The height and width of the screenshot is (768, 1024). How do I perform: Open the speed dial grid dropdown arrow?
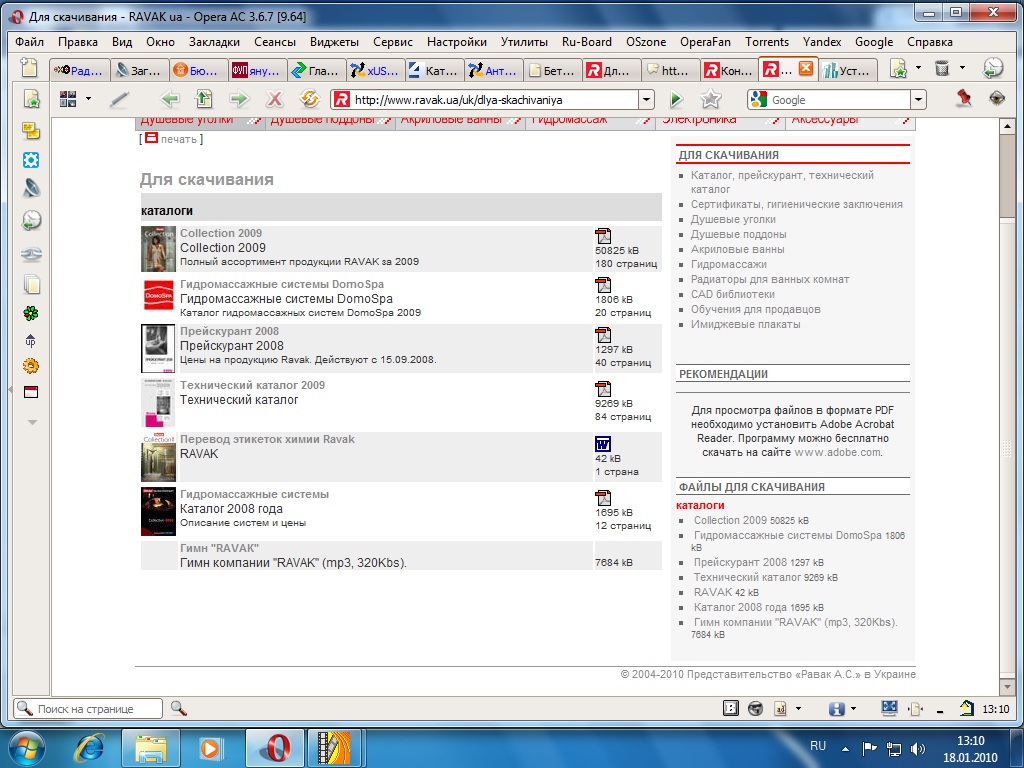88,99
